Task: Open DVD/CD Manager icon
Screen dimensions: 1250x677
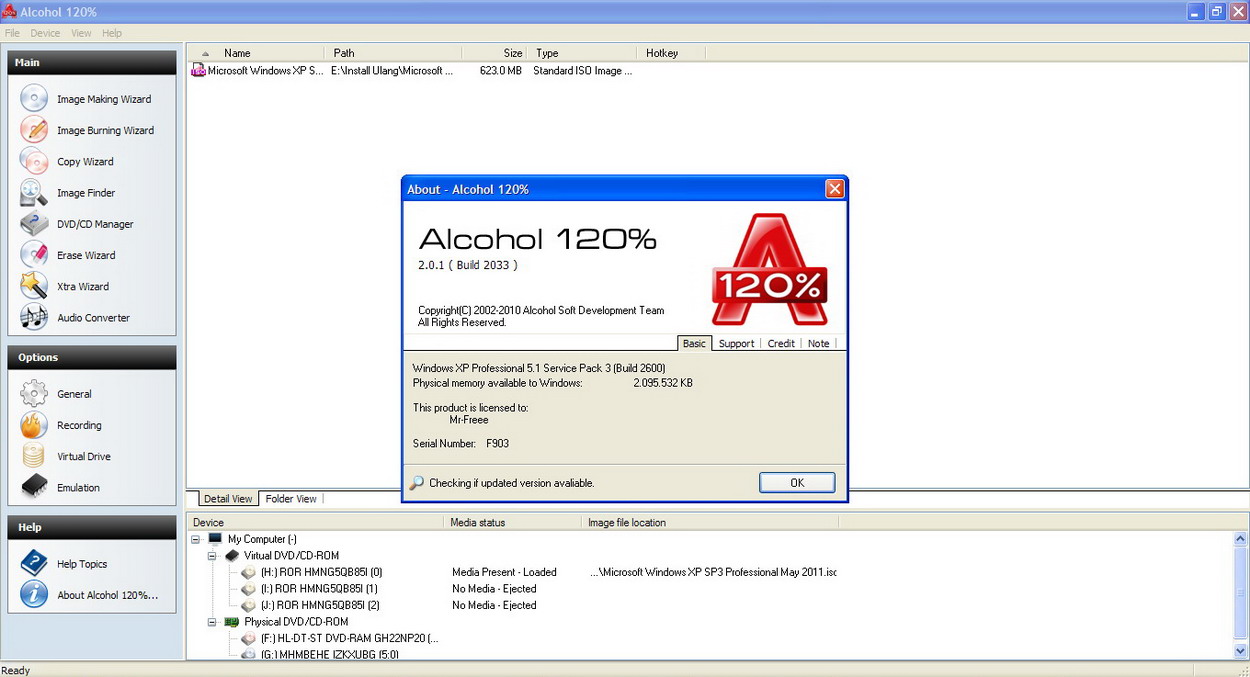Action: [x=34, y=224]
